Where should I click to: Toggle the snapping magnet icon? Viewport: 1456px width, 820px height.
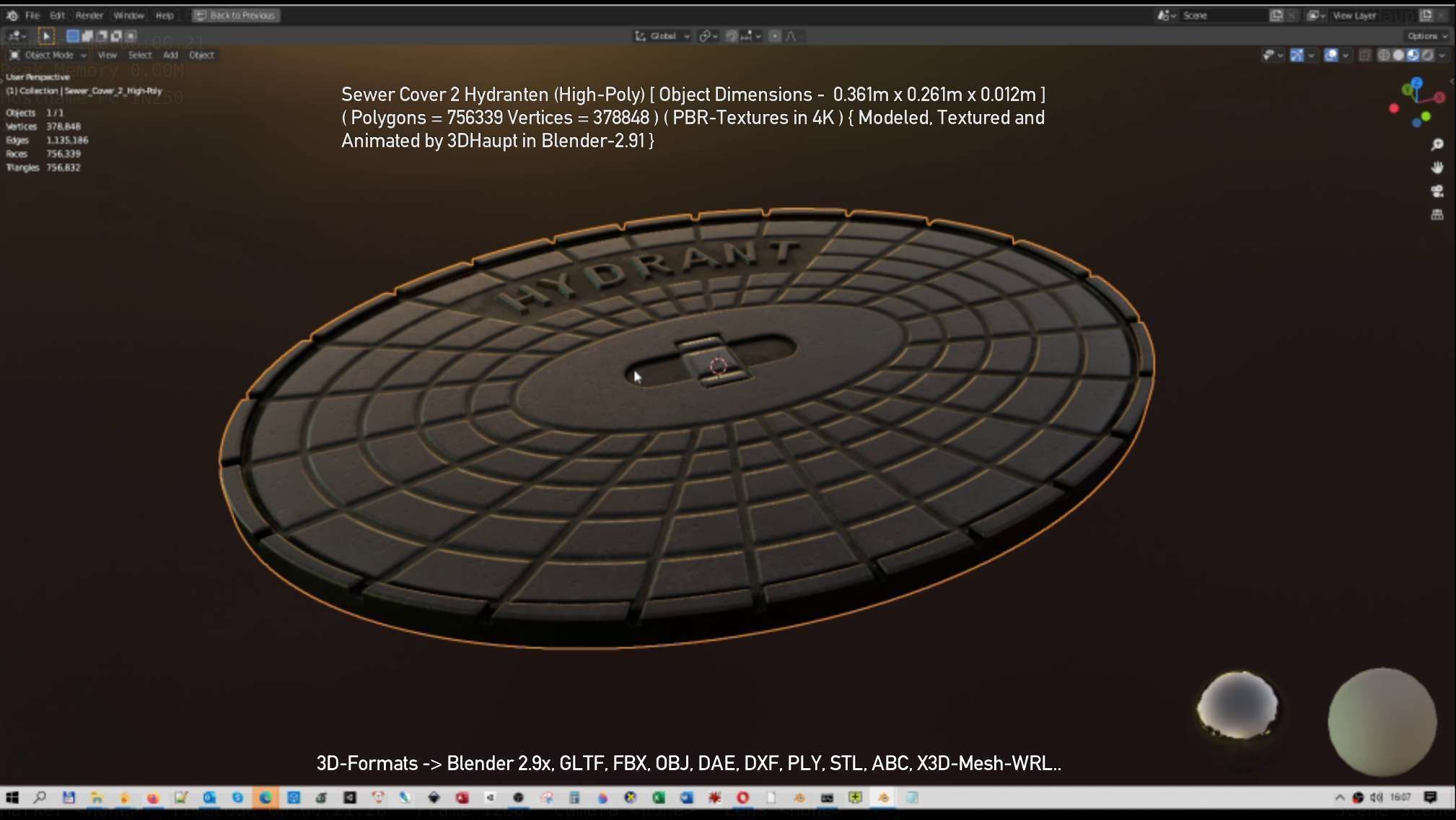tap(732, 36)
